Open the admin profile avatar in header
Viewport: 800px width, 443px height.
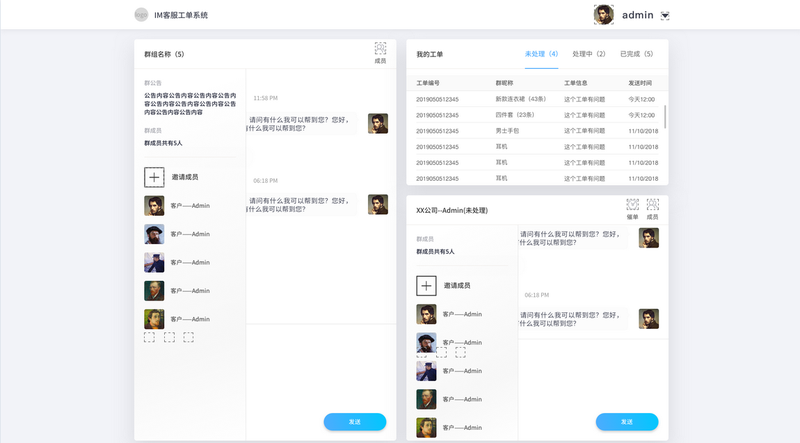click(x=604, y=15)
